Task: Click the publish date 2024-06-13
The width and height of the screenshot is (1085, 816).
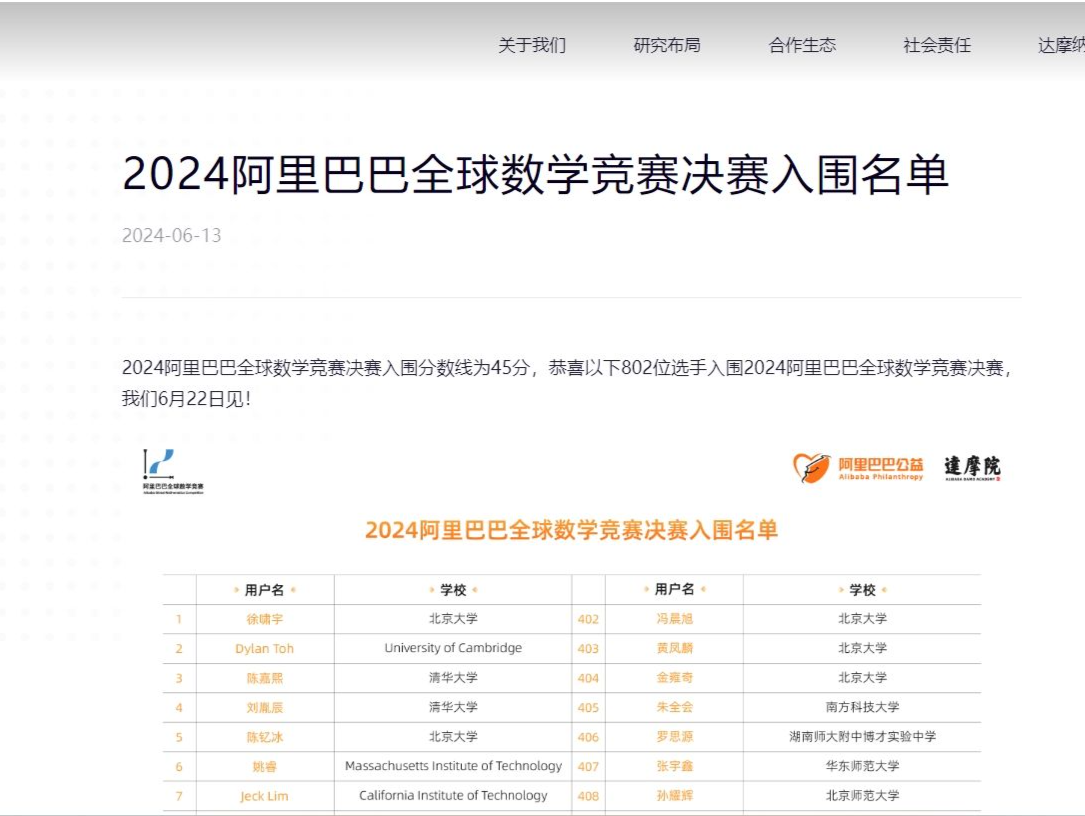Action: coord(172,235)
